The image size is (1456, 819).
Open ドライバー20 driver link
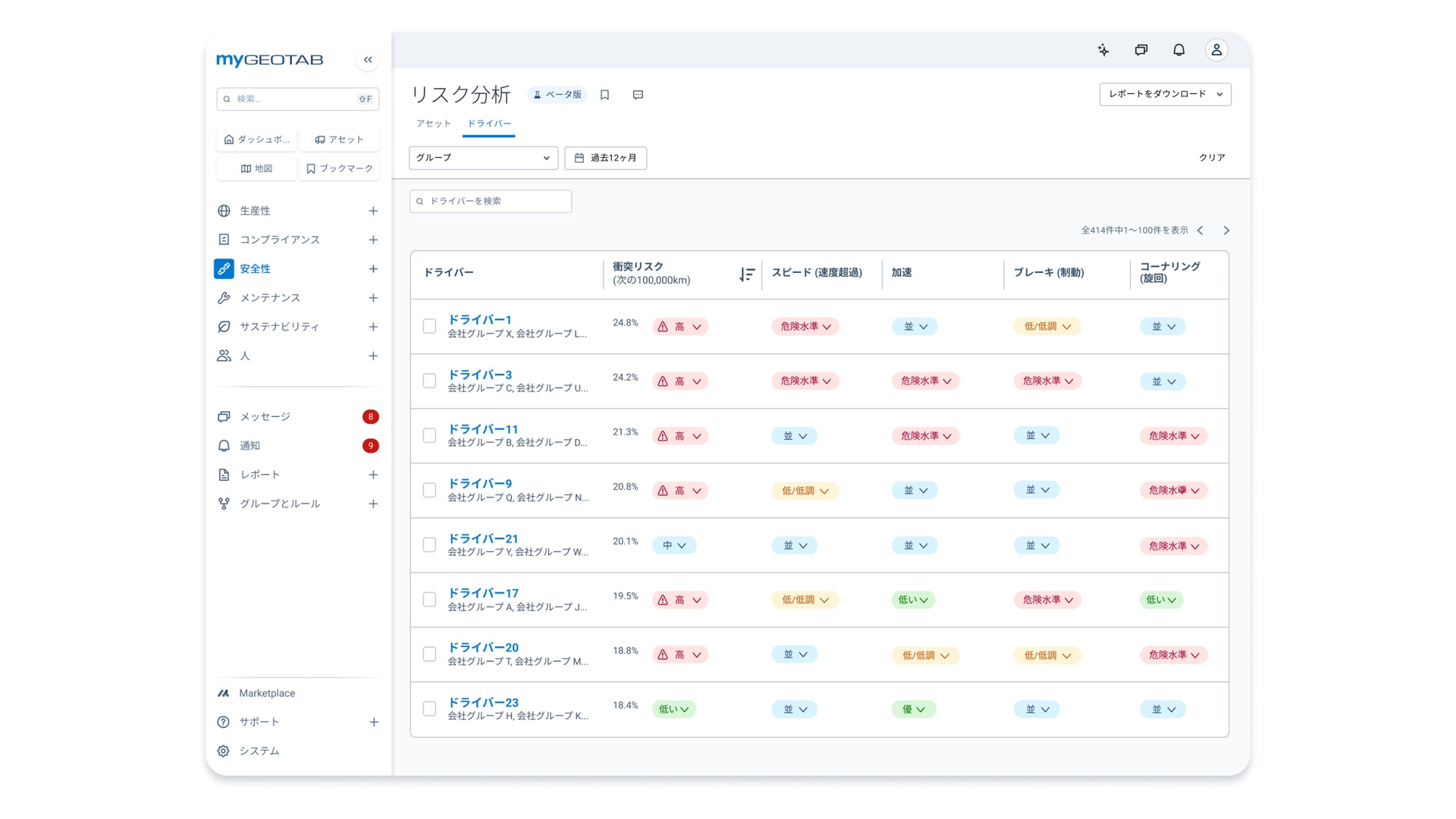pos(483,648)
